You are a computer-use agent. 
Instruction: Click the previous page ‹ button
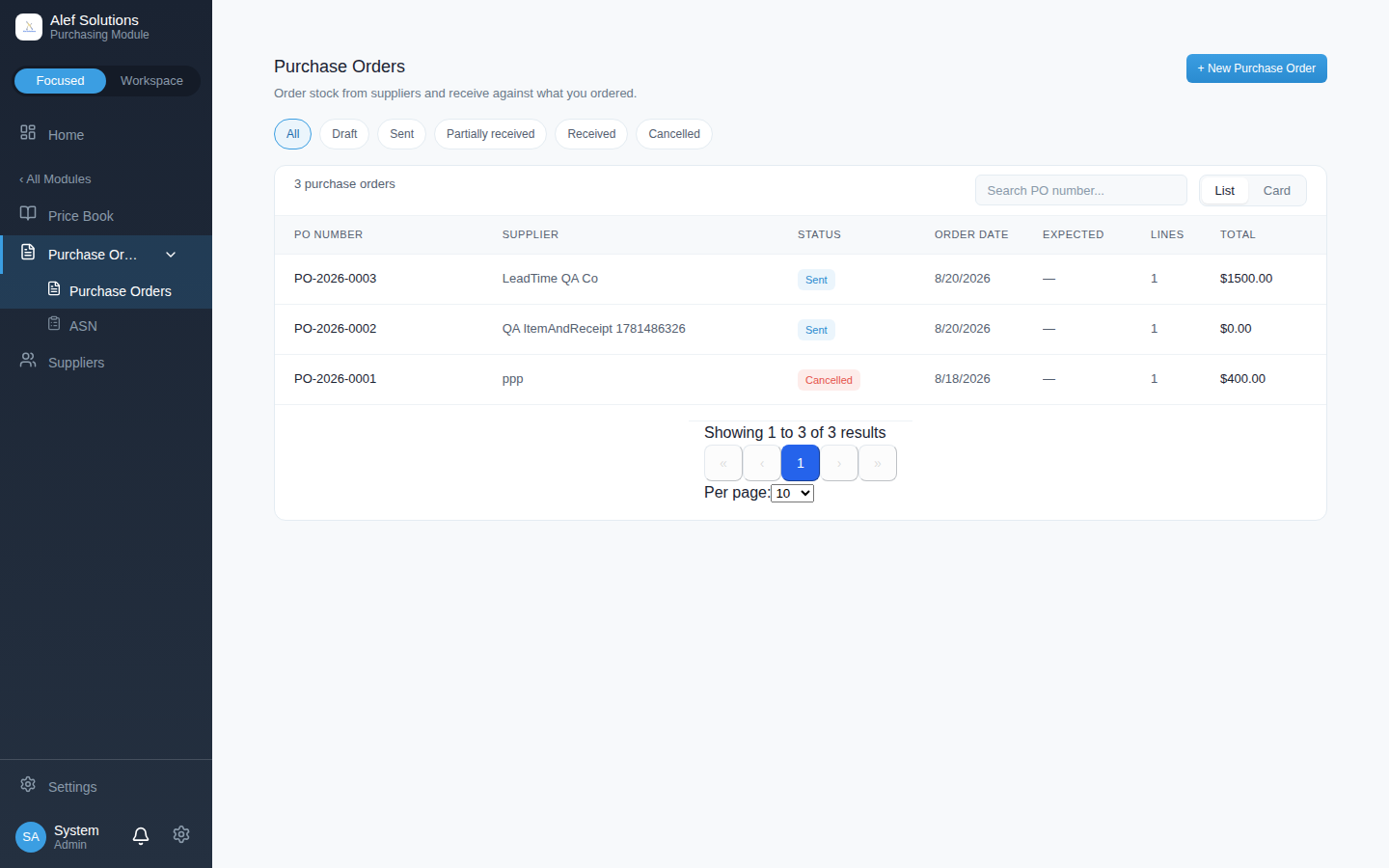point(762,463)
